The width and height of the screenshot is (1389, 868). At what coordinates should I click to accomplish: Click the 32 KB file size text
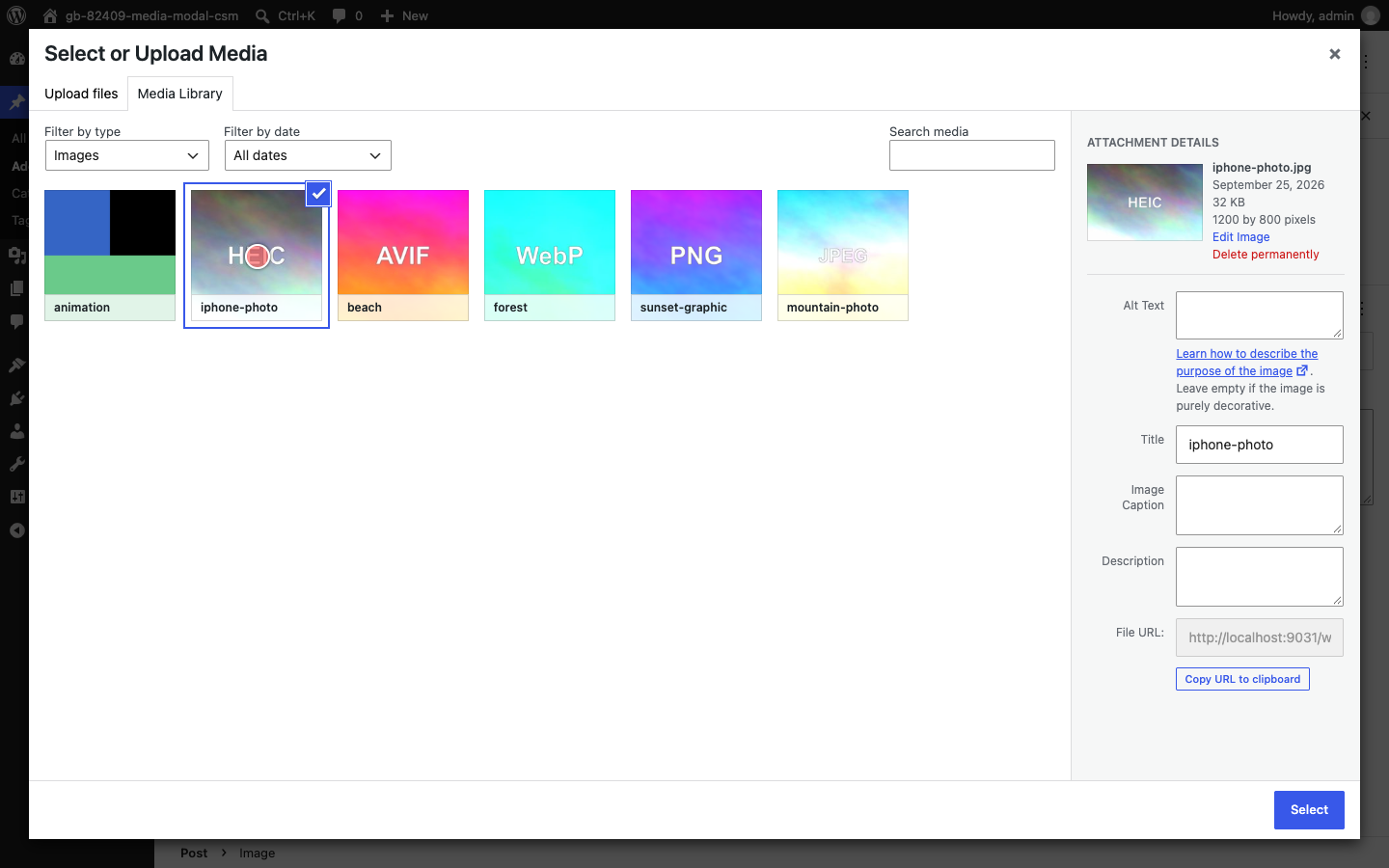1229,203
